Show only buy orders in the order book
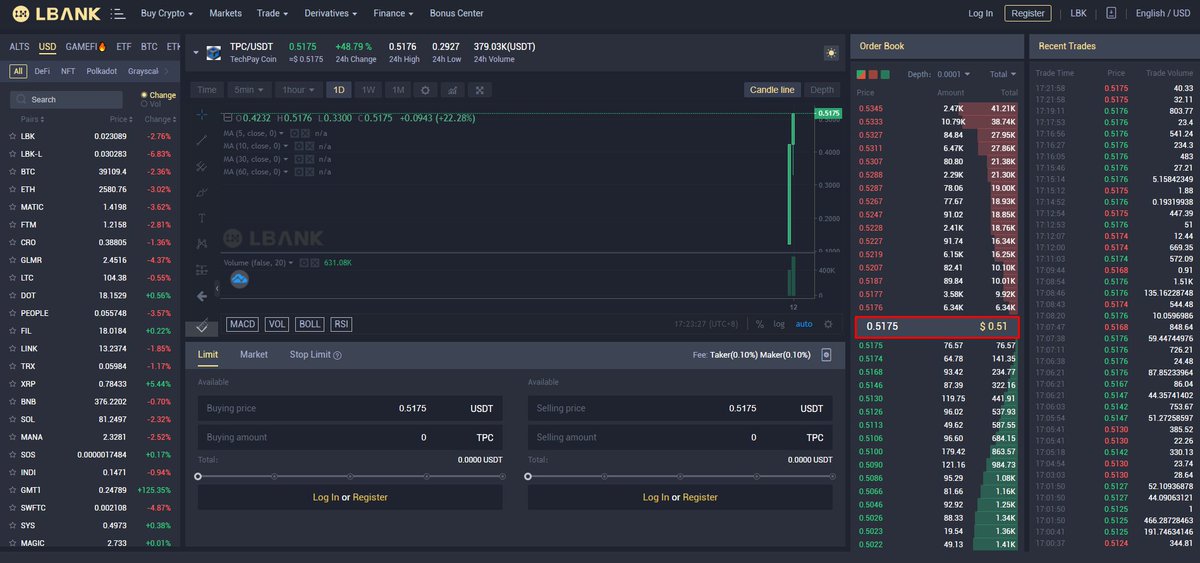The image size is (1200, 563). coord(884,74)
